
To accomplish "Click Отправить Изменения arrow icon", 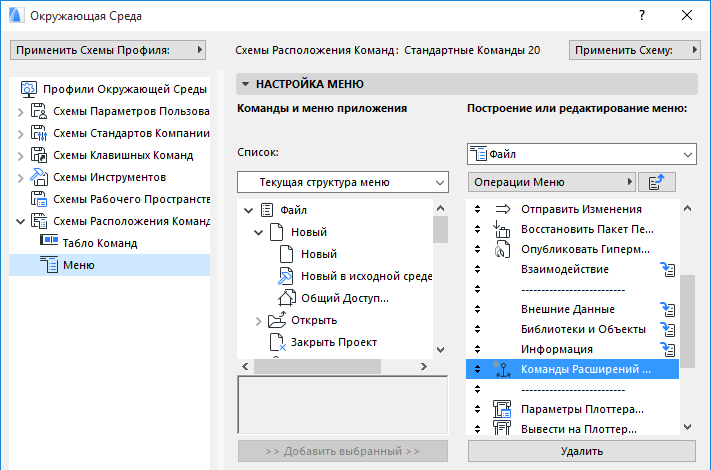I will click(503, 209).
